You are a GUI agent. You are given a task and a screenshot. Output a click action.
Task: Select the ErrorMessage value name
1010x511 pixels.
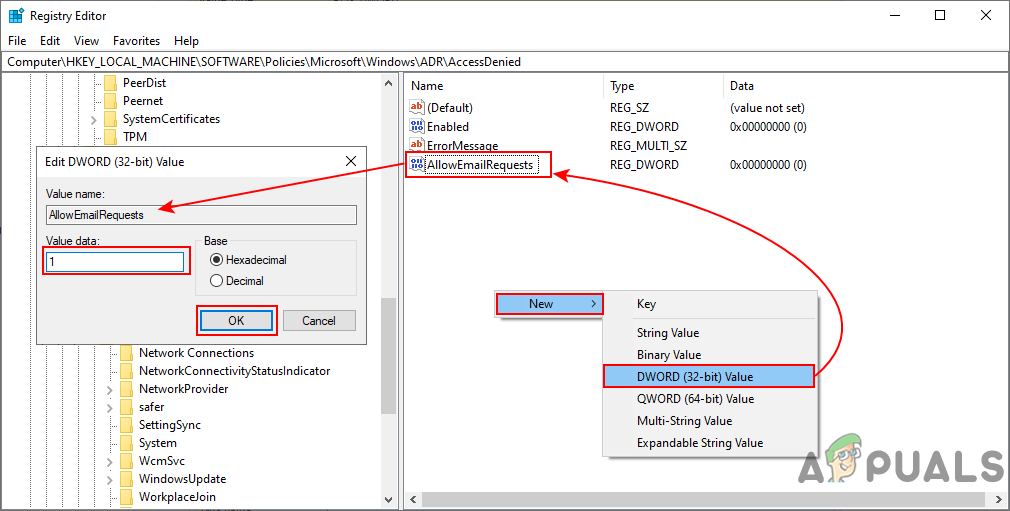(462, 146)
